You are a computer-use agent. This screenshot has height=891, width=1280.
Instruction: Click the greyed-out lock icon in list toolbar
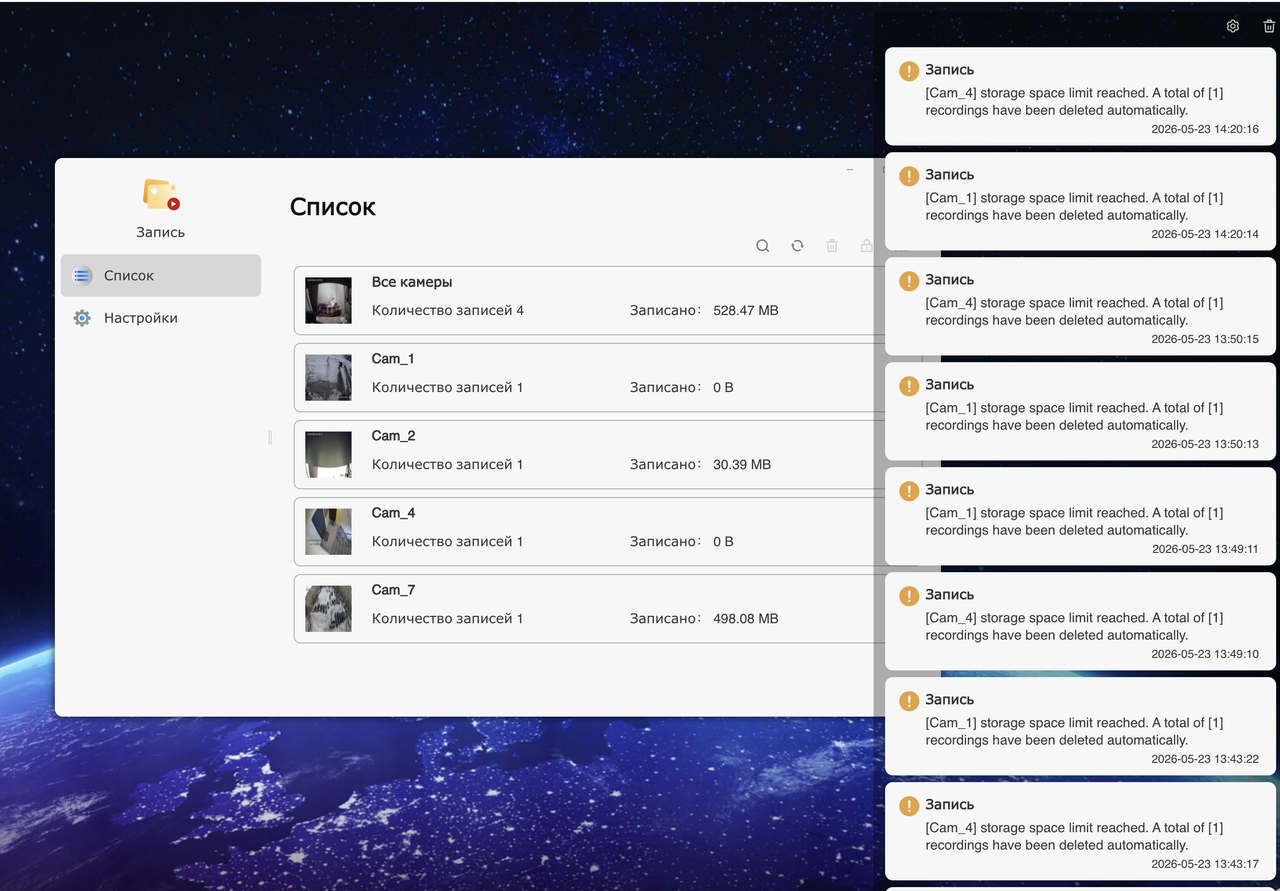[x=866, y=245]
